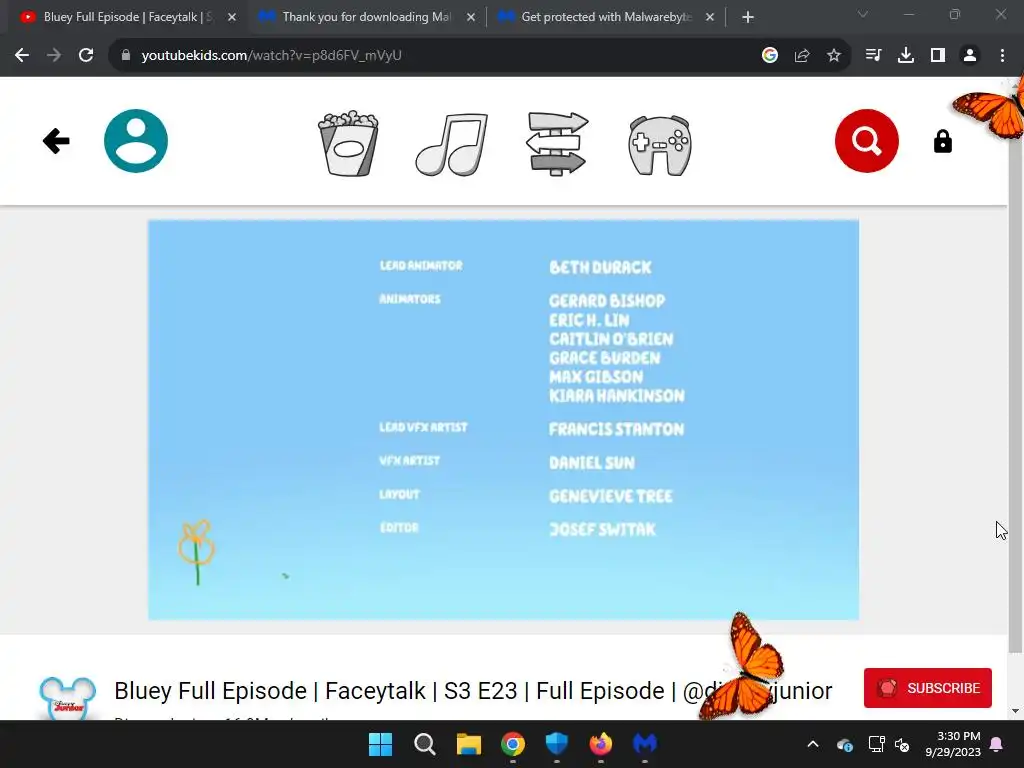The height and width of the screenshot is (768, 1024).
Task: Share this page icon
Action: (x=802, y=56)
